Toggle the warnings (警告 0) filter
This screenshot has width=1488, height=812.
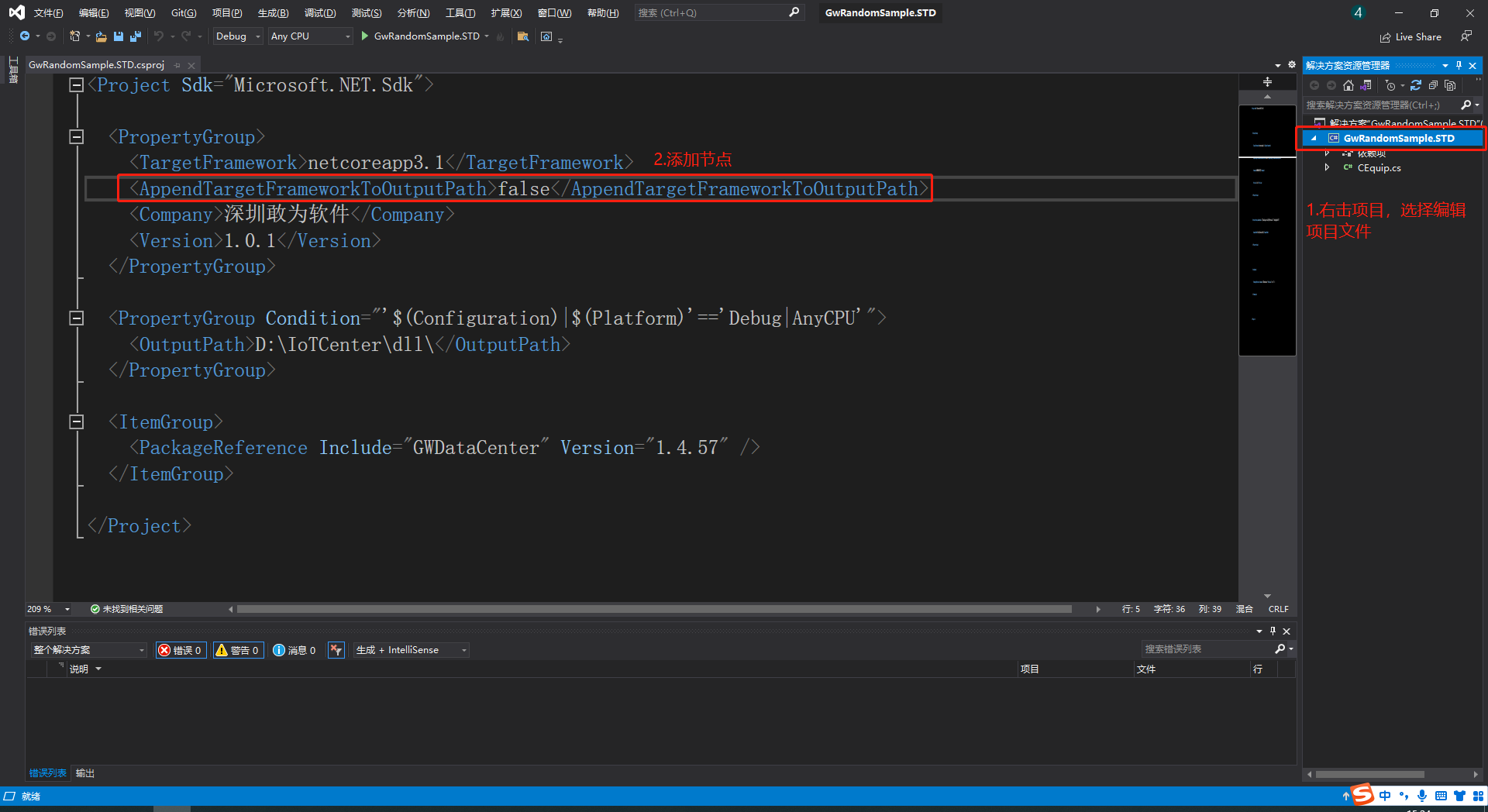[x=238, y=650]
